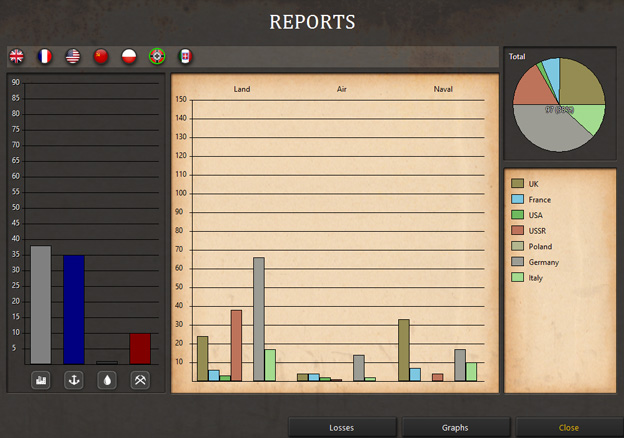Click the Air column heading
Viewport: 624px width, 438px height.
[x=342, y=89]
